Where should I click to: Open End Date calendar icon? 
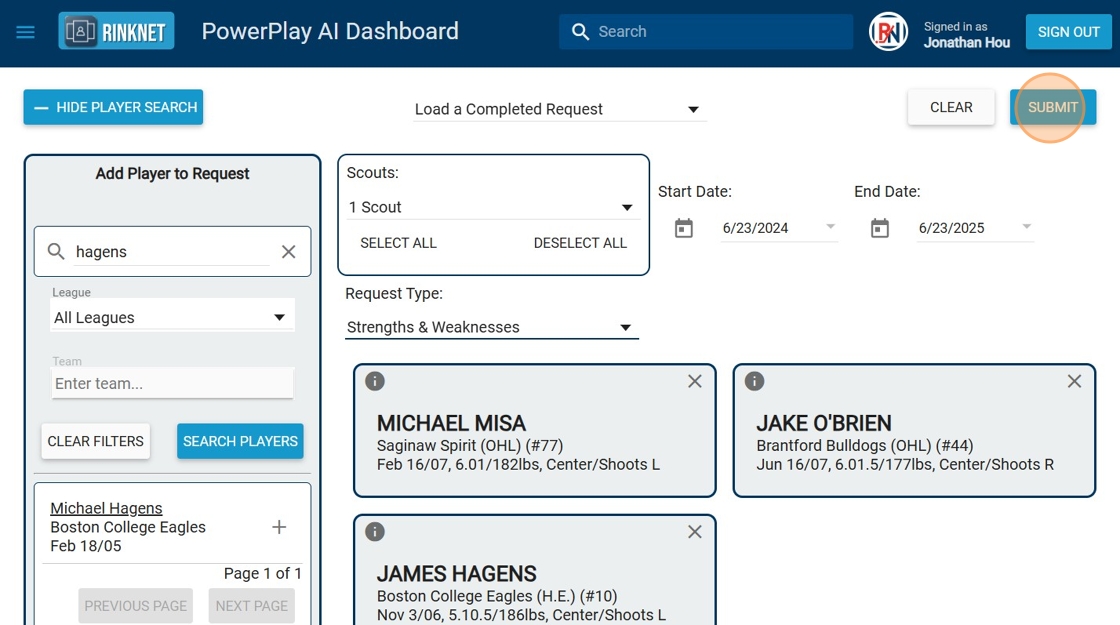pos(879,228)
